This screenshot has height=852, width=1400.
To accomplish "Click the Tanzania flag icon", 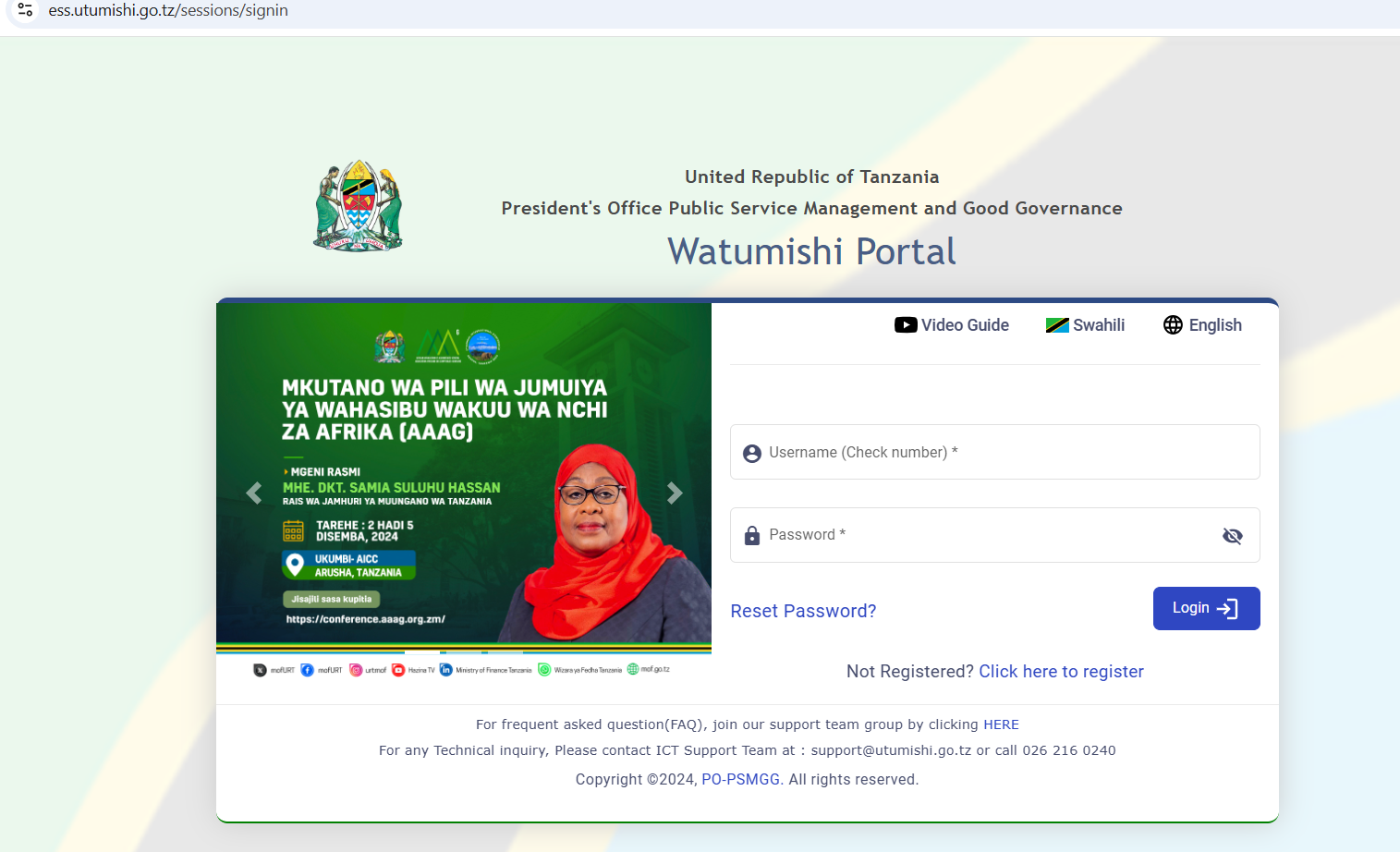I will (x=1057, y=325).
